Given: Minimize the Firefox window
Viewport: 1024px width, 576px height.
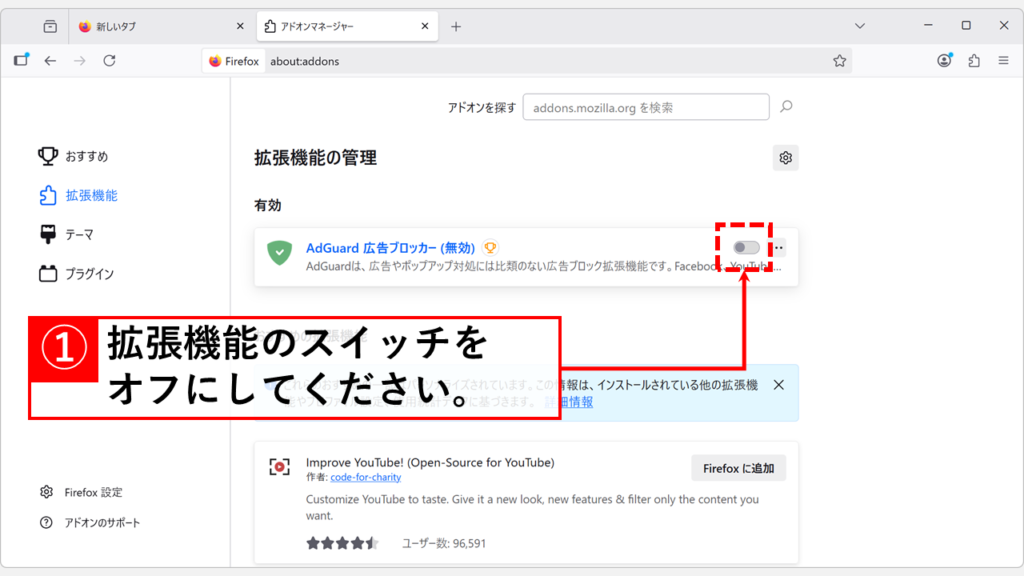Looking at the screenshot, I should [x=928, y=25].
